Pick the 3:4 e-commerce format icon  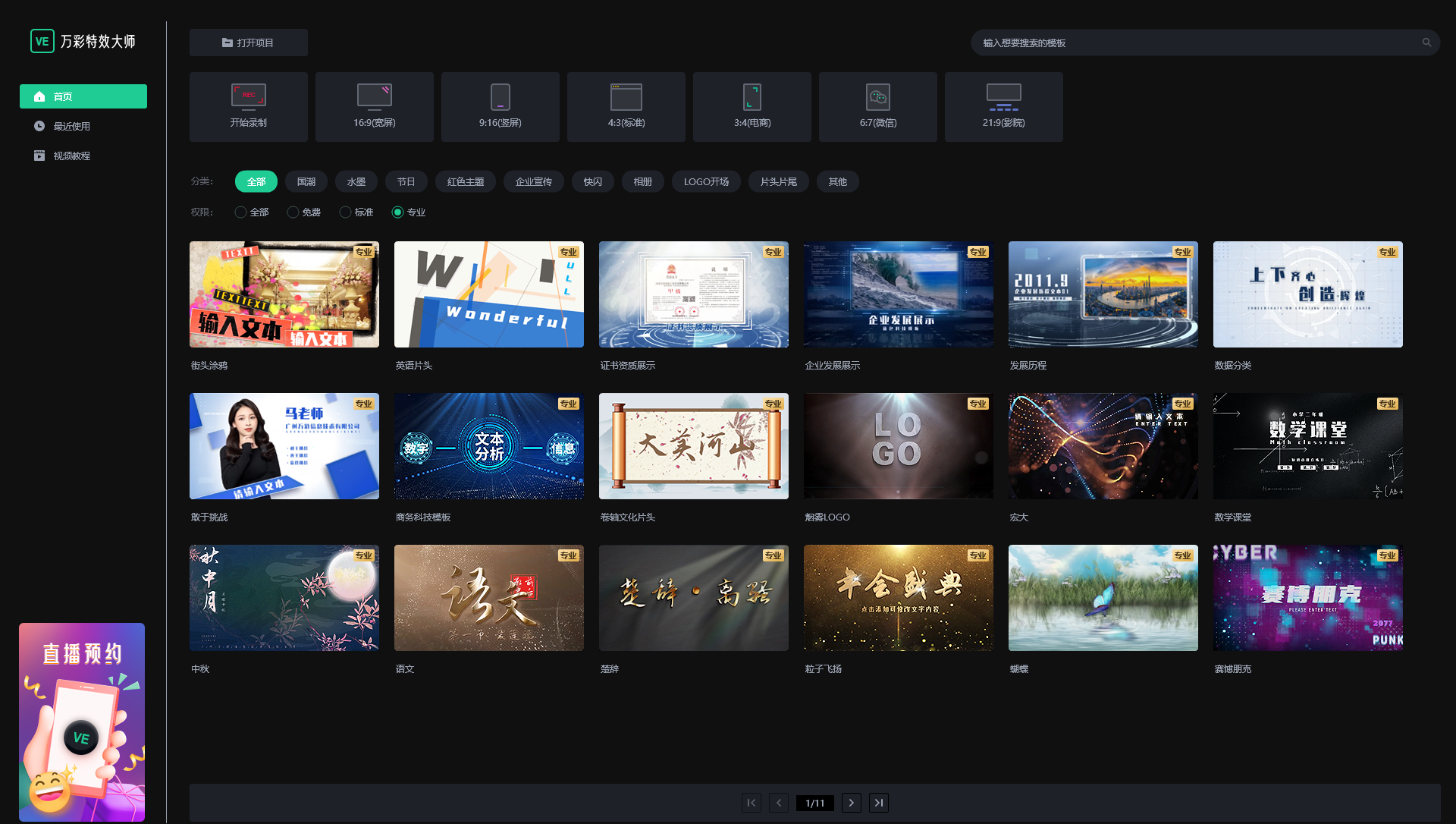tap(752, 97)
